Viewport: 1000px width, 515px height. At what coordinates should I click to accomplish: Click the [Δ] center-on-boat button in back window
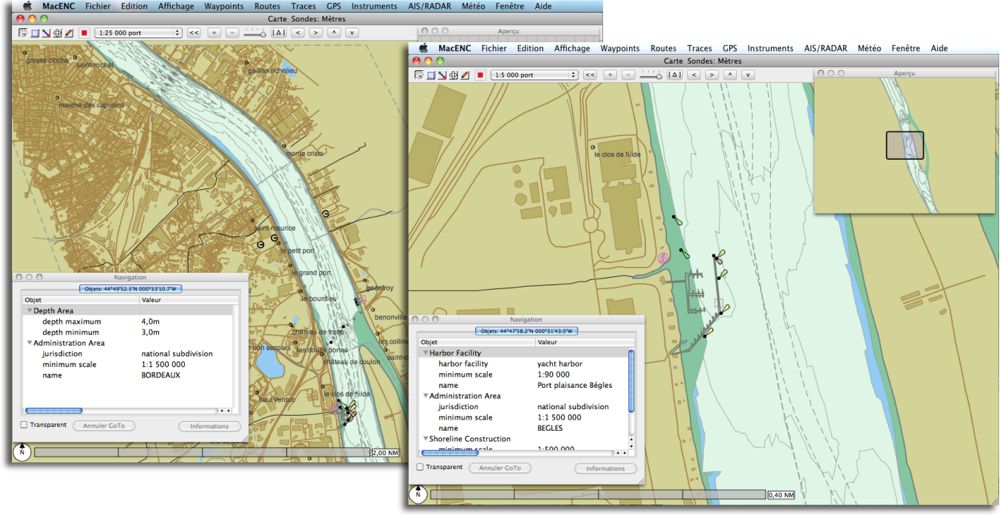(279, 33)
